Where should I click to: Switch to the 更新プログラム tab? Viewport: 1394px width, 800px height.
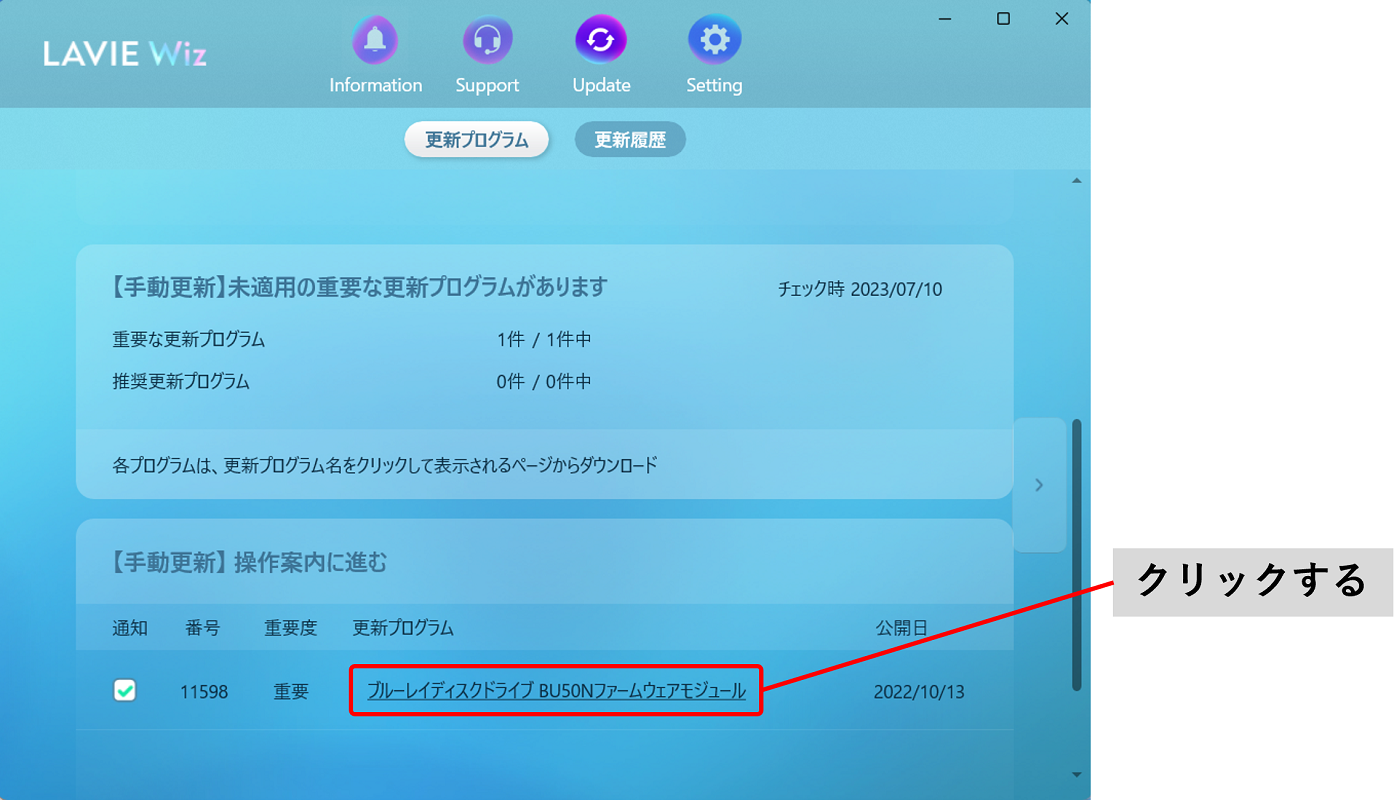477,140
